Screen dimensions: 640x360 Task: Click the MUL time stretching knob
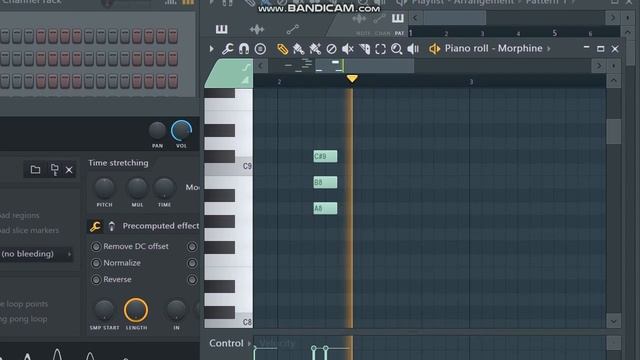[x=137, y=188]
